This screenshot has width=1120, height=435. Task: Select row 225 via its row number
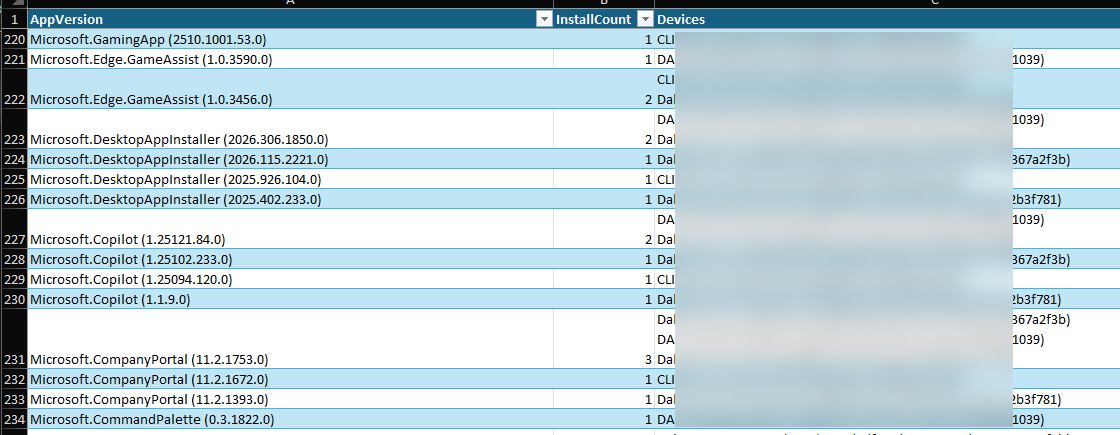[x=14, y=179]
